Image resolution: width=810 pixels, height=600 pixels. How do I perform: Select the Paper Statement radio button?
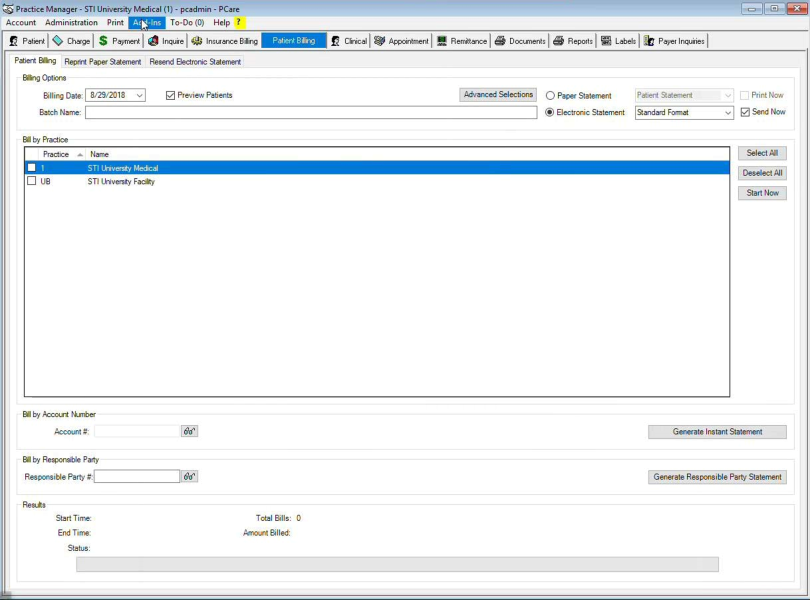click(x=550, y=96)
